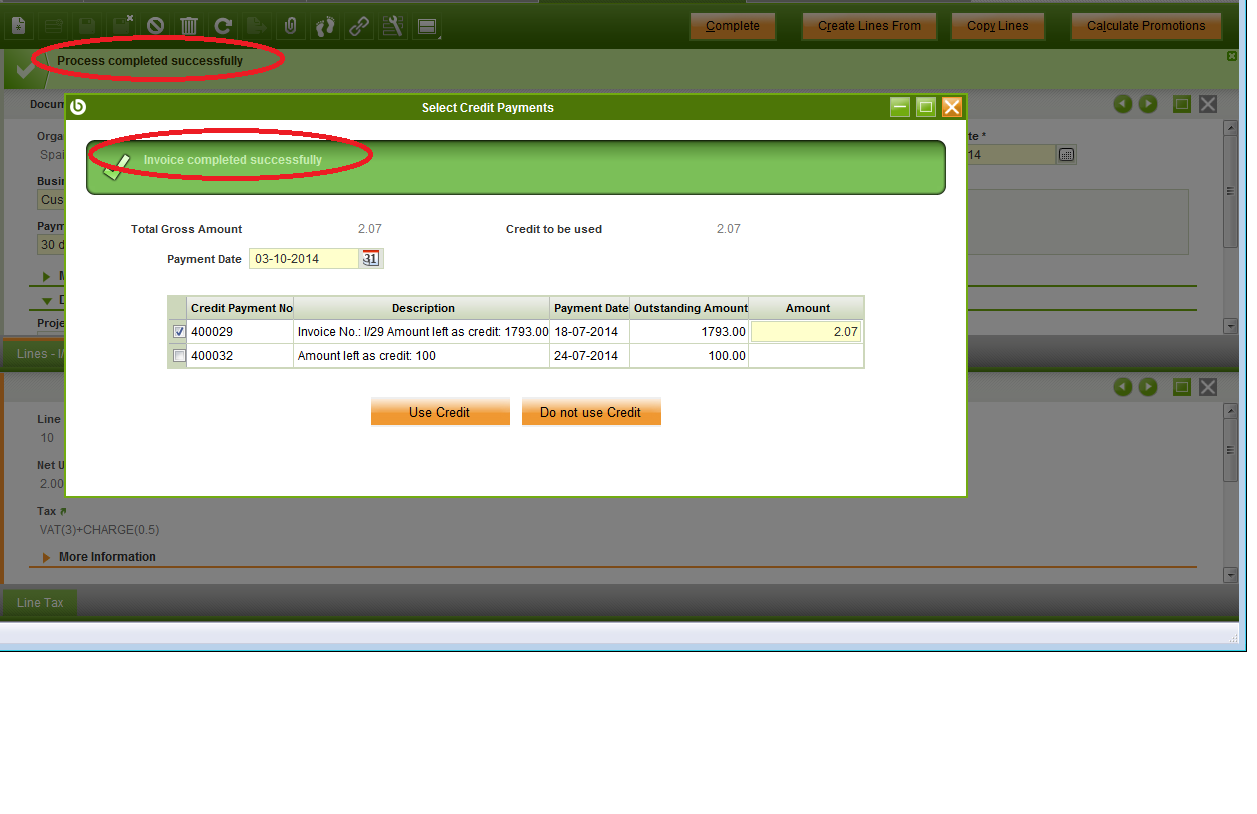1257x814 pixels.
Task: Maximize the Lines panel
Action: [x=1182, y=387]
